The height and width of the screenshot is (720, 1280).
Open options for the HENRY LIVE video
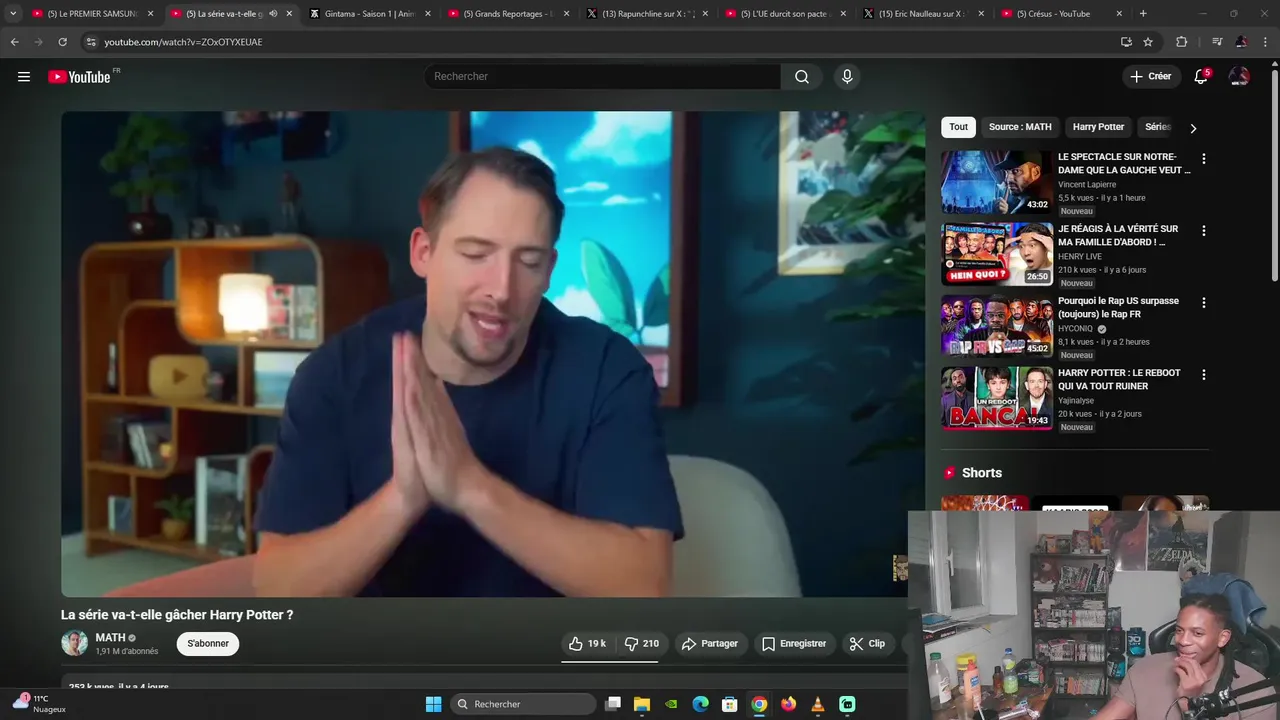pyautogui.click(x=1204, y=231)
